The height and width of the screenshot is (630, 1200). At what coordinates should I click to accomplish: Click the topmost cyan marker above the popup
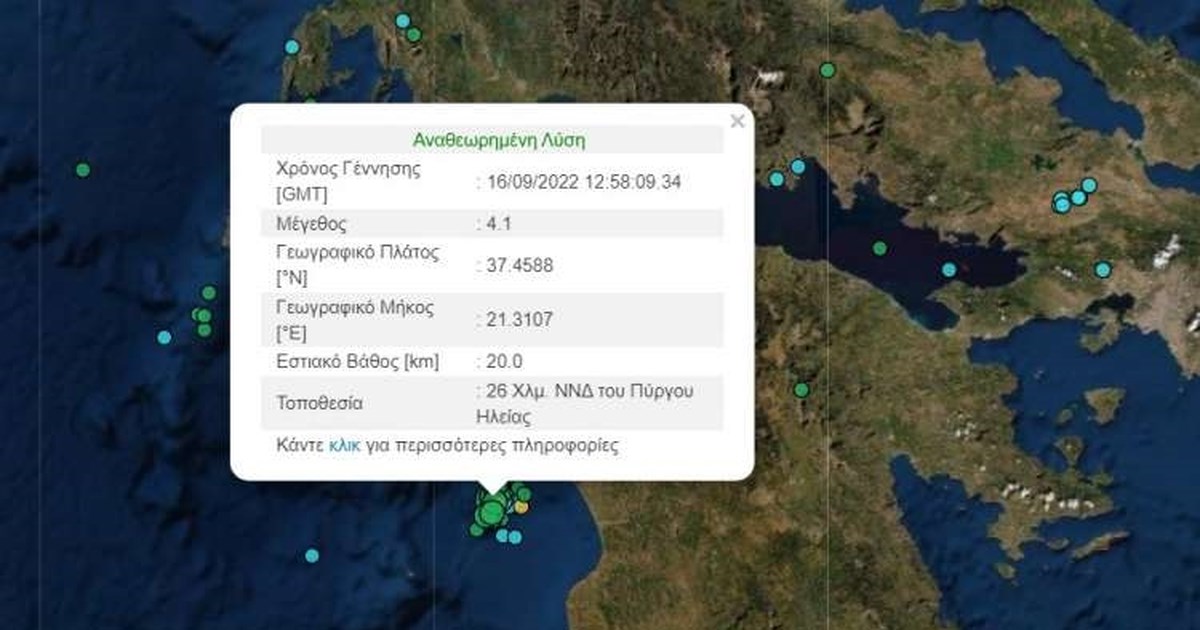click(402, 20)
